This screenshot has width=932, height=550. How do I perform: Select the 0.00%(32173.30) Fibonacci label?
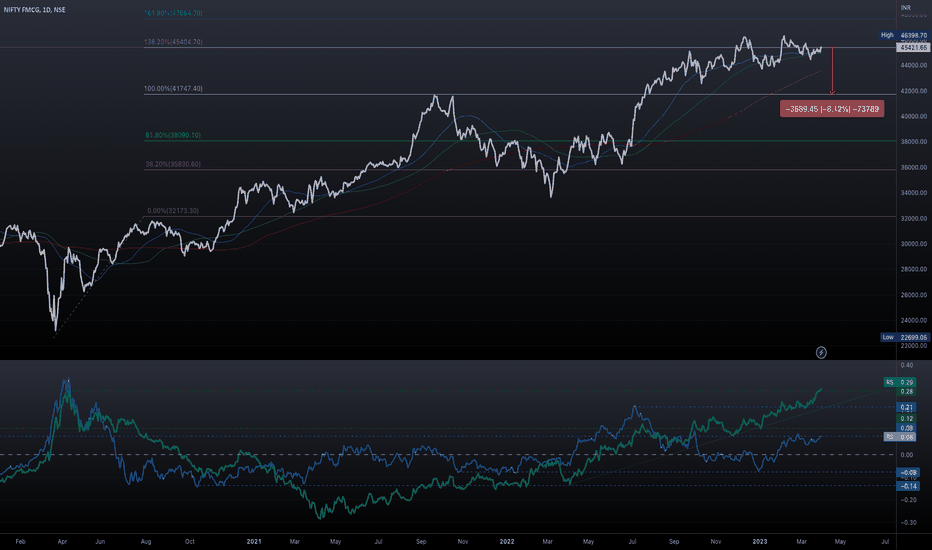point(173,211)
